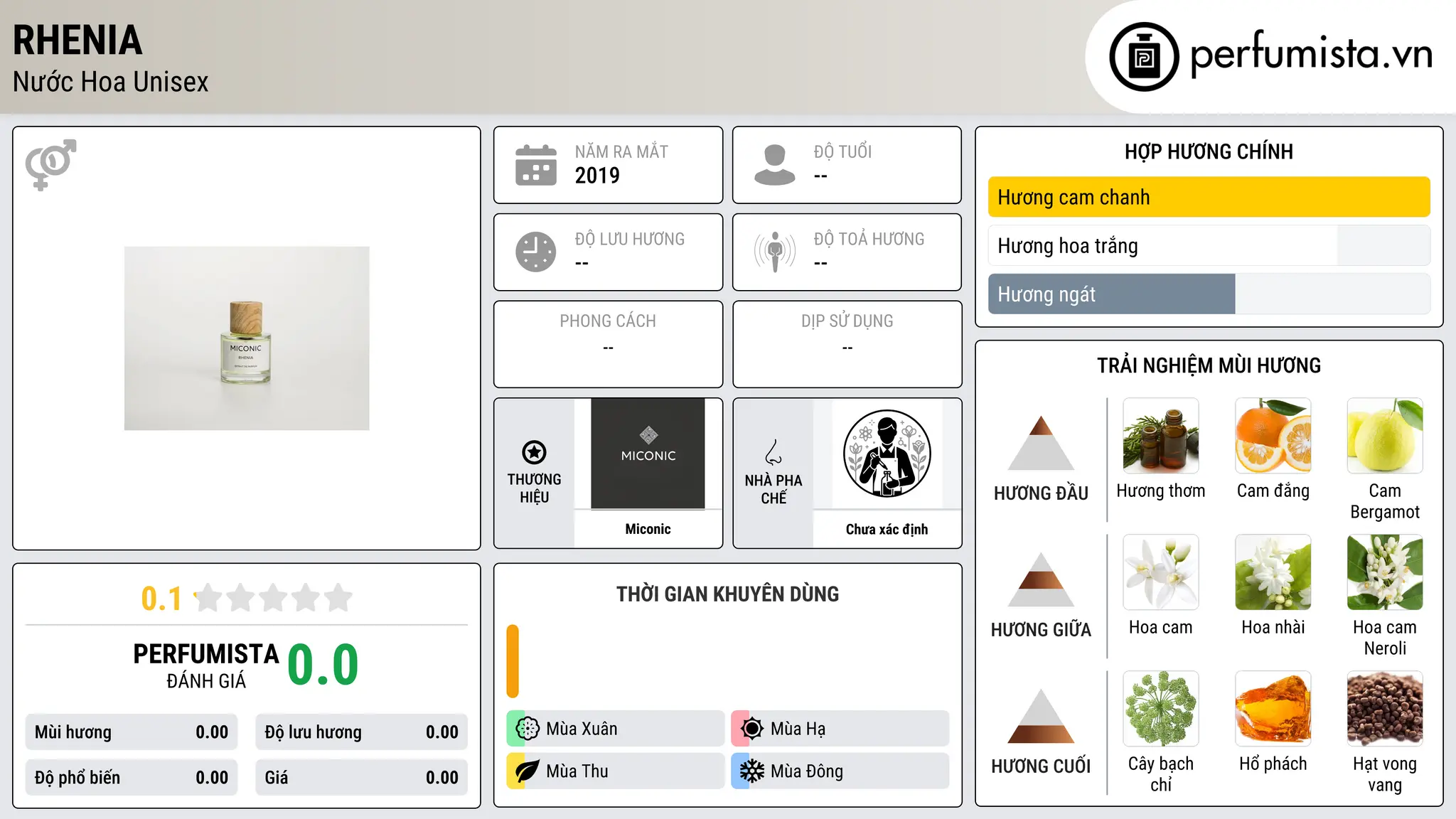Click the clock icon beside Độ lưu hương
Screen dimensions: 1456x819
(x=536, y=252)
